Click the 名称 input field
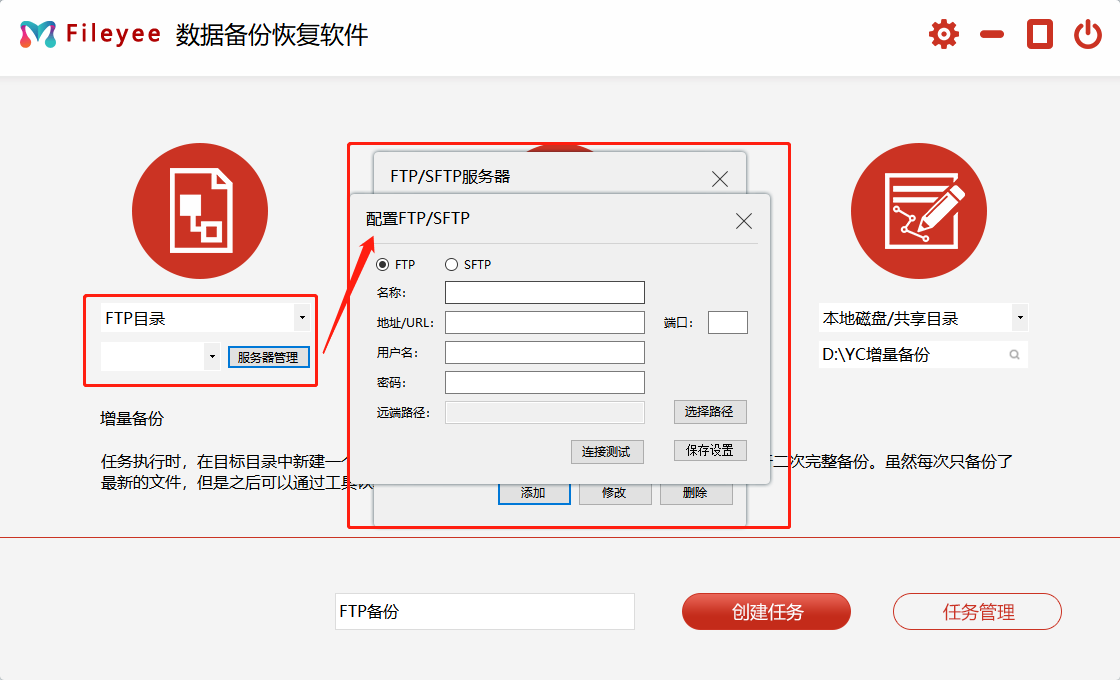The width and height of the screenshot is (1120, 680). 544,292
